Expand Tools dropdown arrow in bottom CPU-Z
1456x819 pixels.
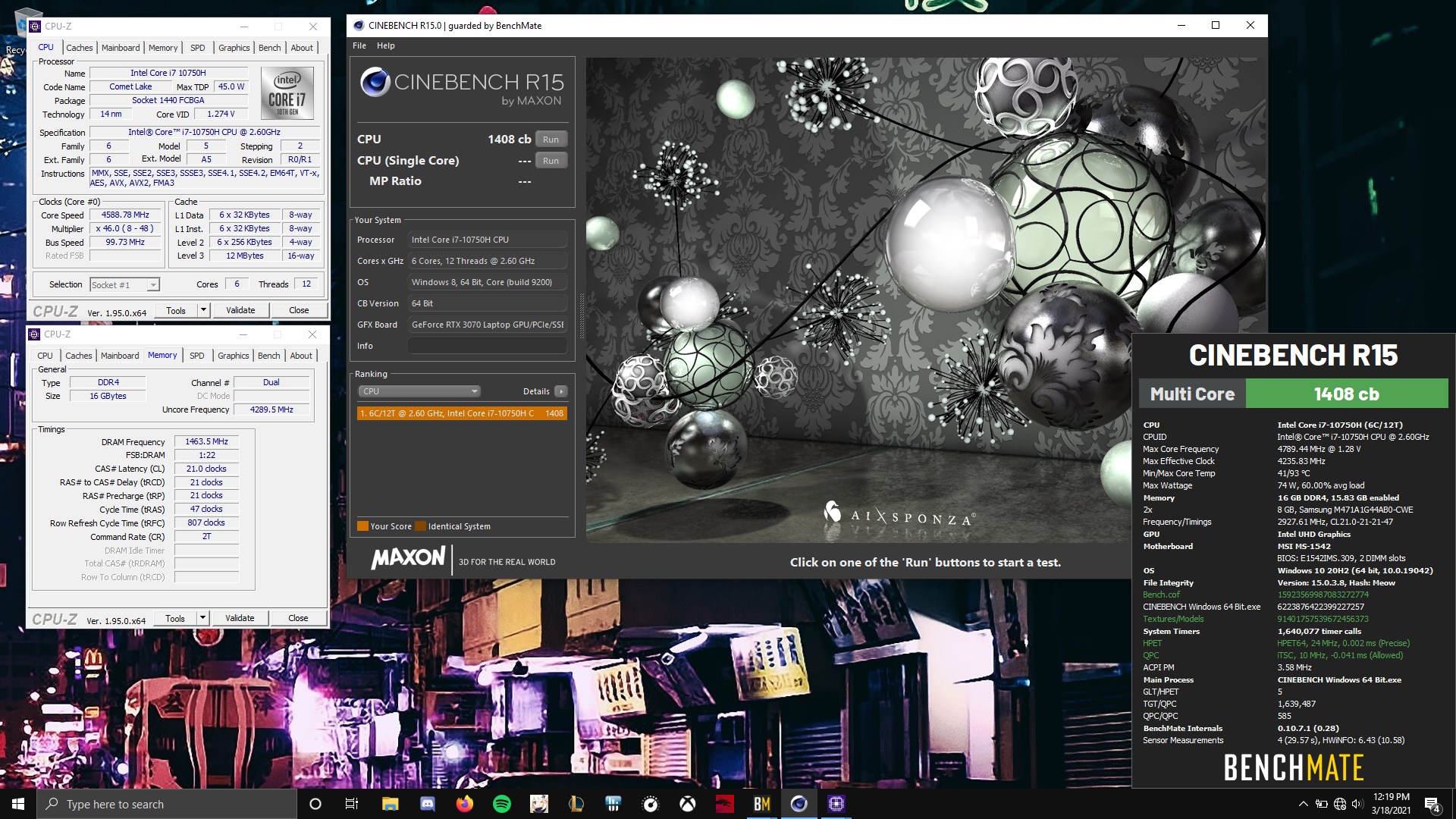(x=202, y=618)
